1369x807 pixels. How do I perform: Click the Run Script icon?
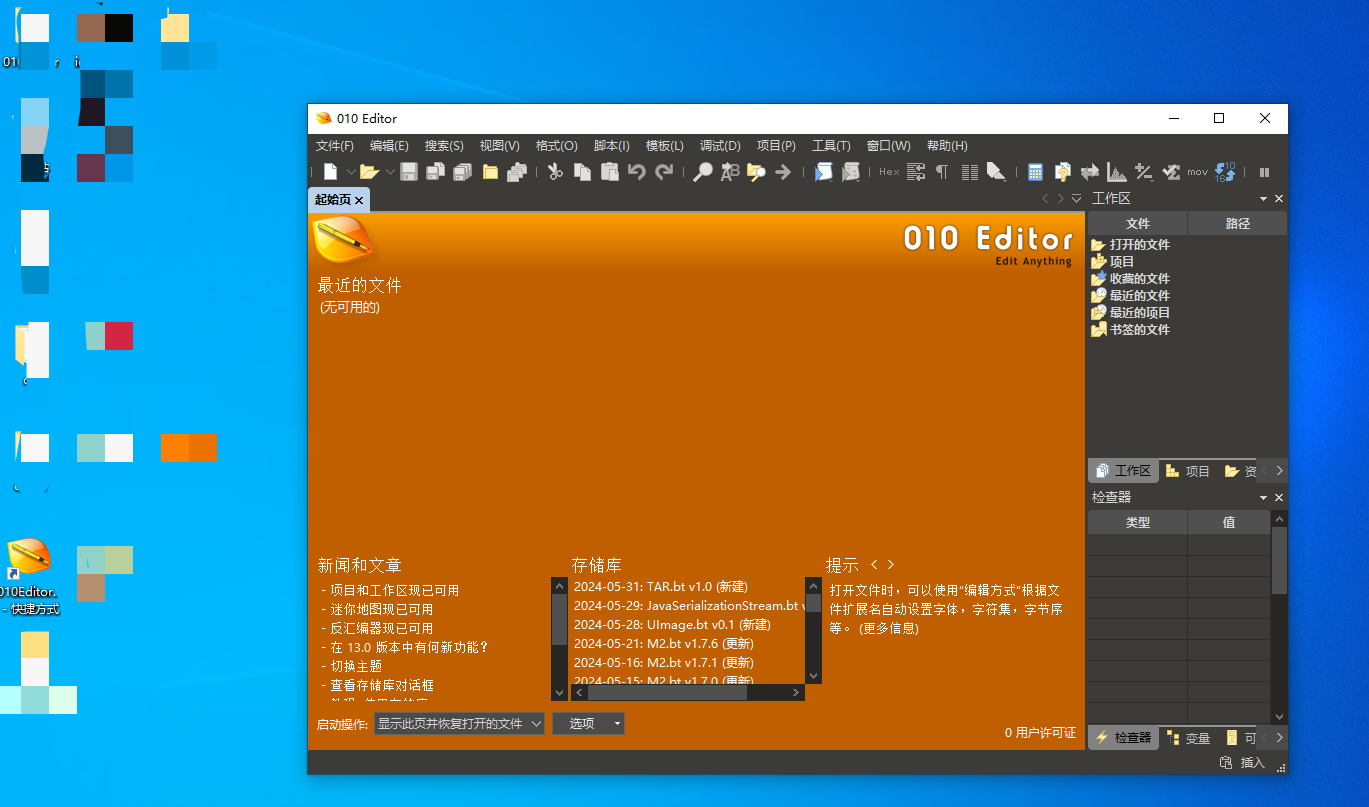pyautogui.click(x=823, y=172)
